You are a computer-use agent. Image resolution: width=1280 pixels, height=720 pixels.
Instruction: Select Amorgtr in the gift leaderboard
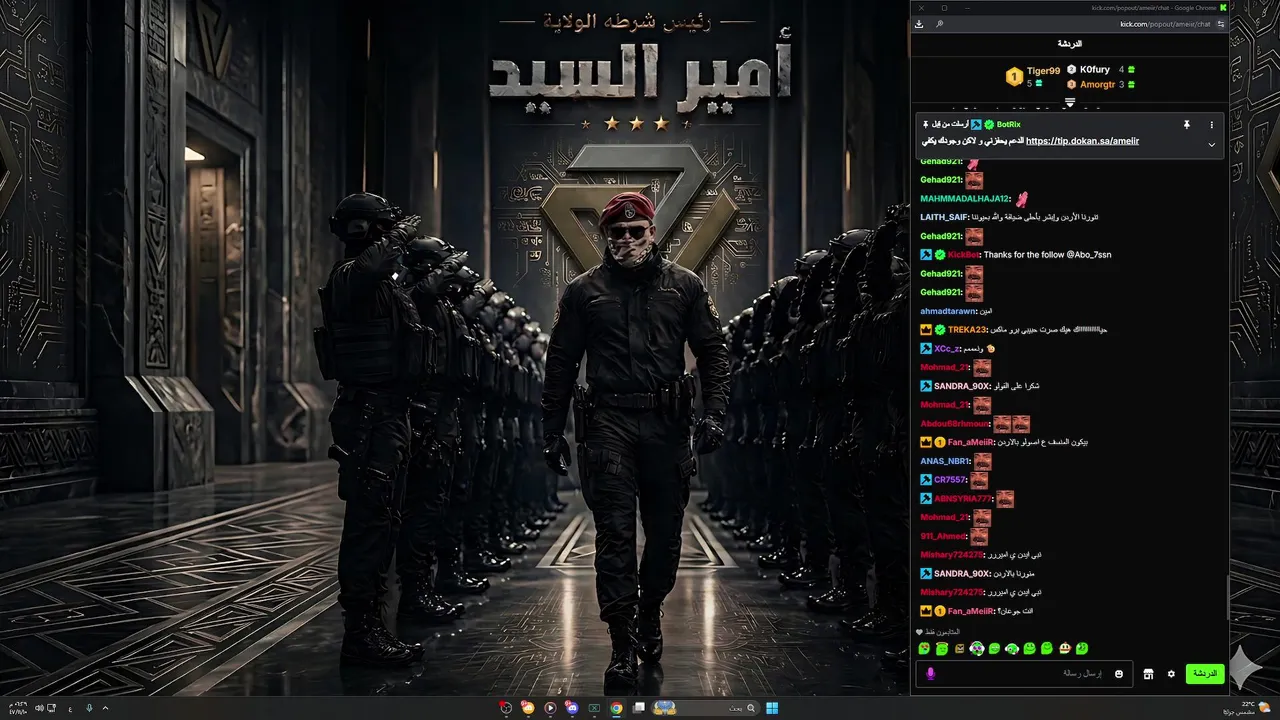coord(1097,85)
